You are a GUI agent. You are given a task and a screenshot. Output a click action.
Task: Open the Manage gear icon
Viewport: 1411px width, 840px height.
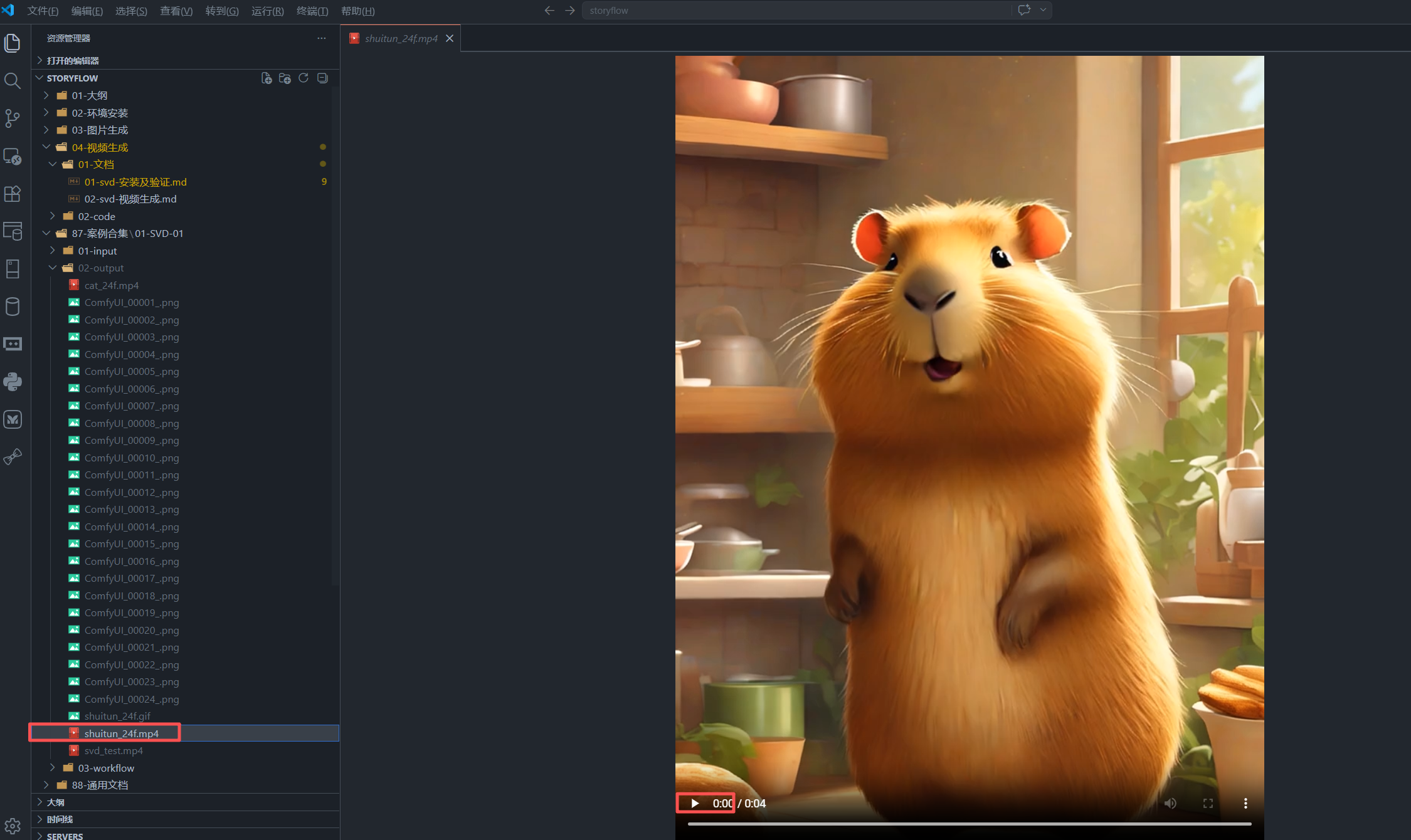[13, 826]
